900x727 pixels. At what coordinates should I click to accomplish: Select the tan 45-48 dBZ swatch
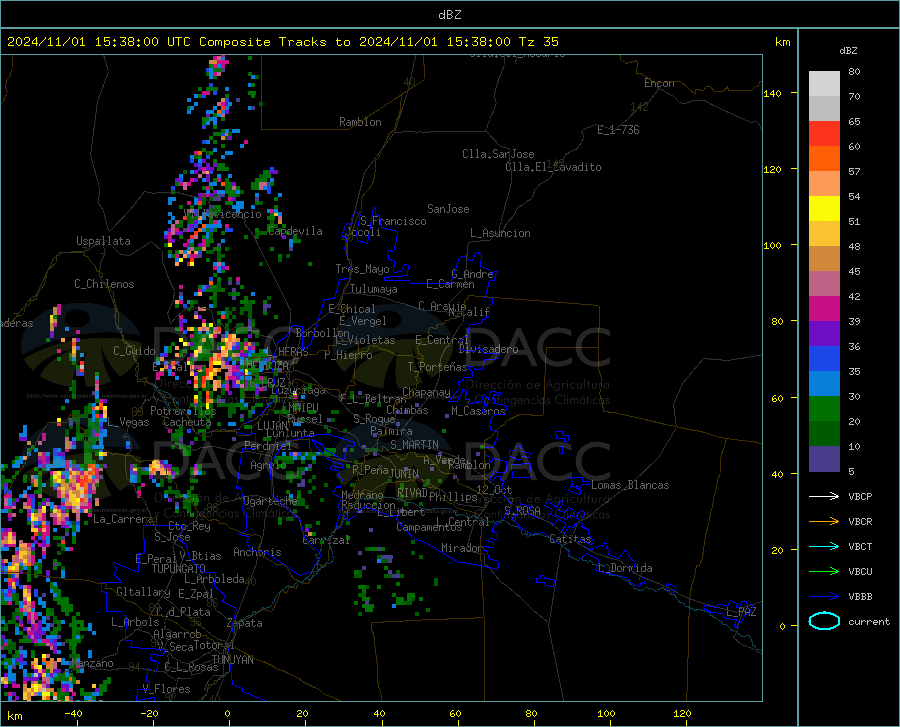[x=824, y=259]
